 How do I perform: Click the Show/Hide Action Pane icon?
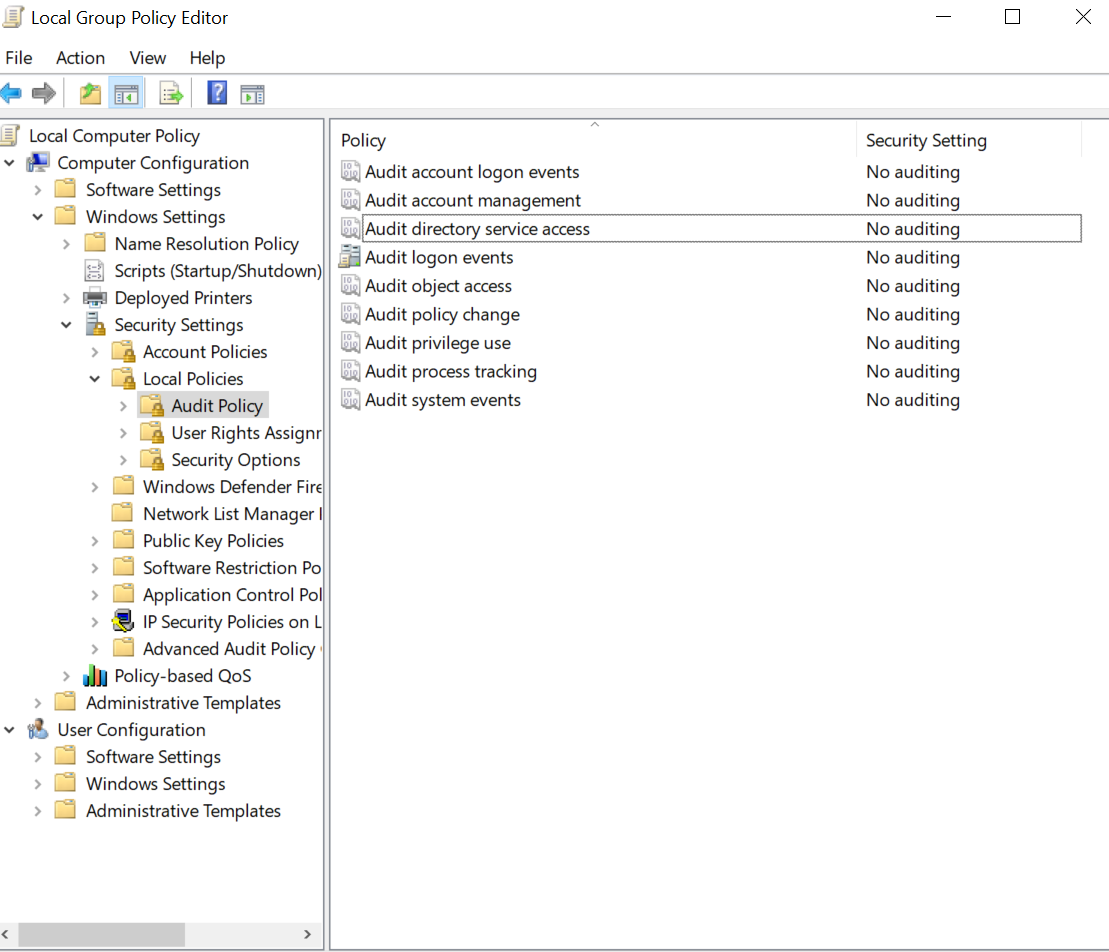[x=252, y=93]
